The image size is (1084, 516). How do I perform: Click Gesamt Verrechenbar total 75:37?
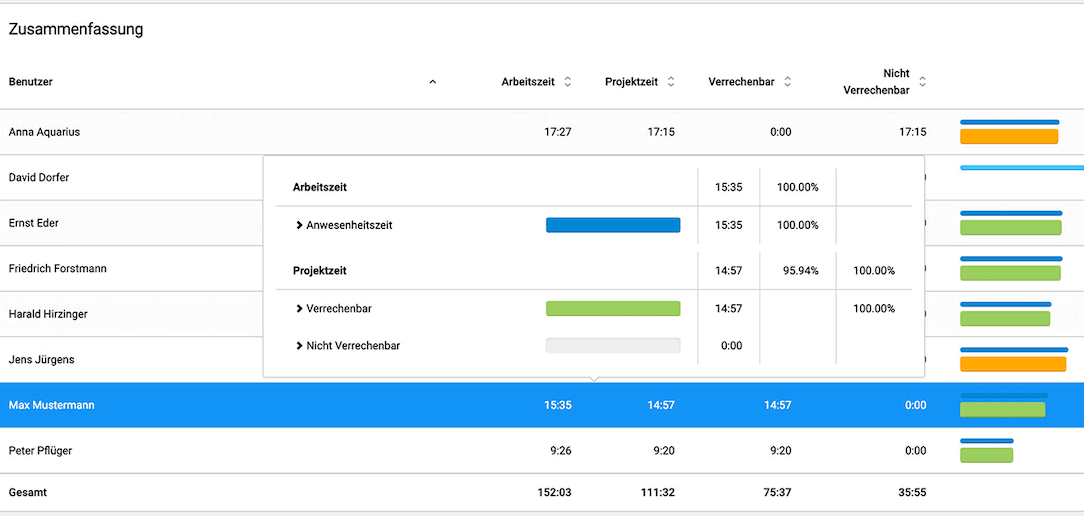tap(778, 492)
